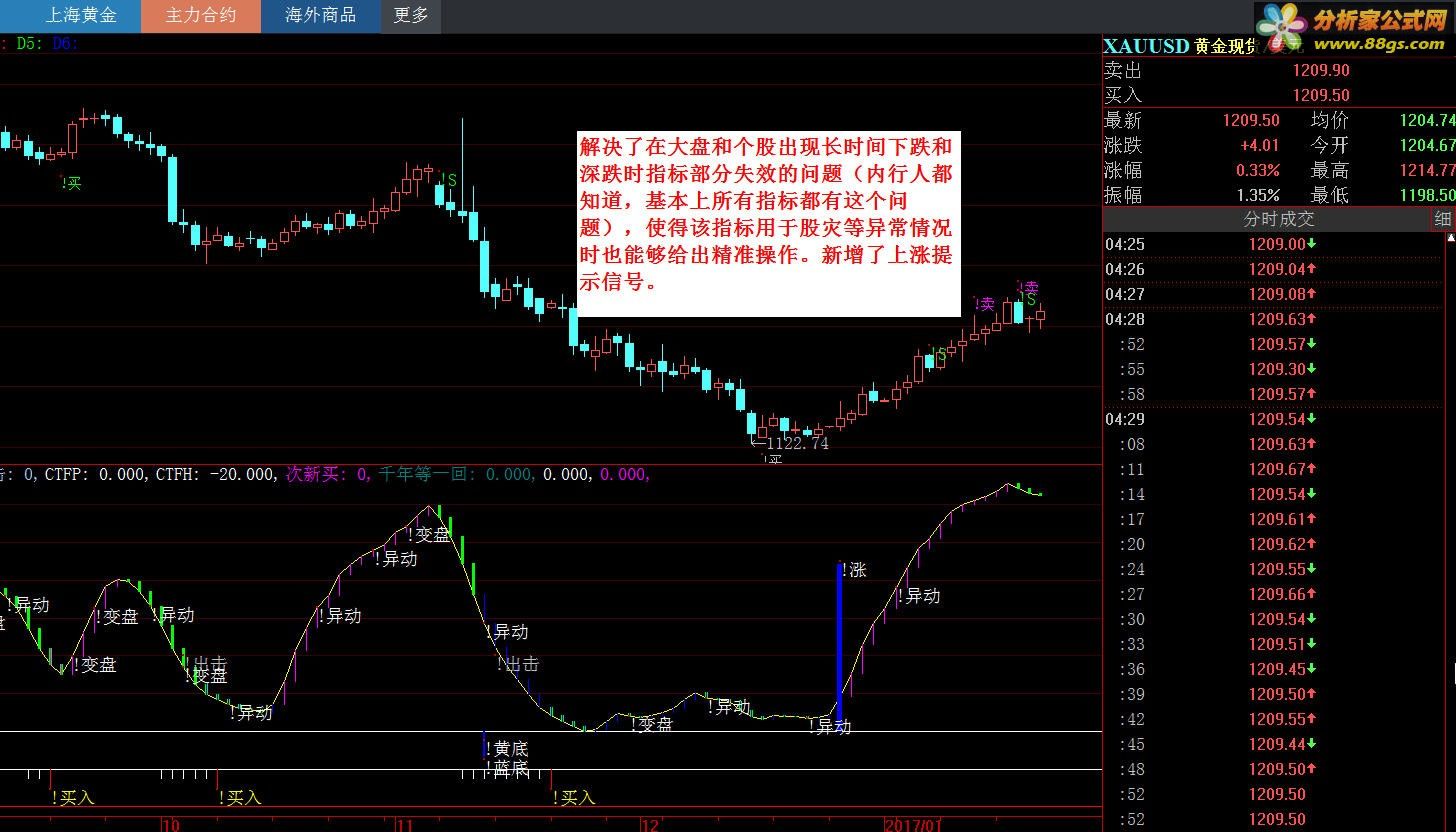The height and width of the screenshot is (832, 1456).
Task: Click the 最低 value 1198.50
Action: point(1428,195)
